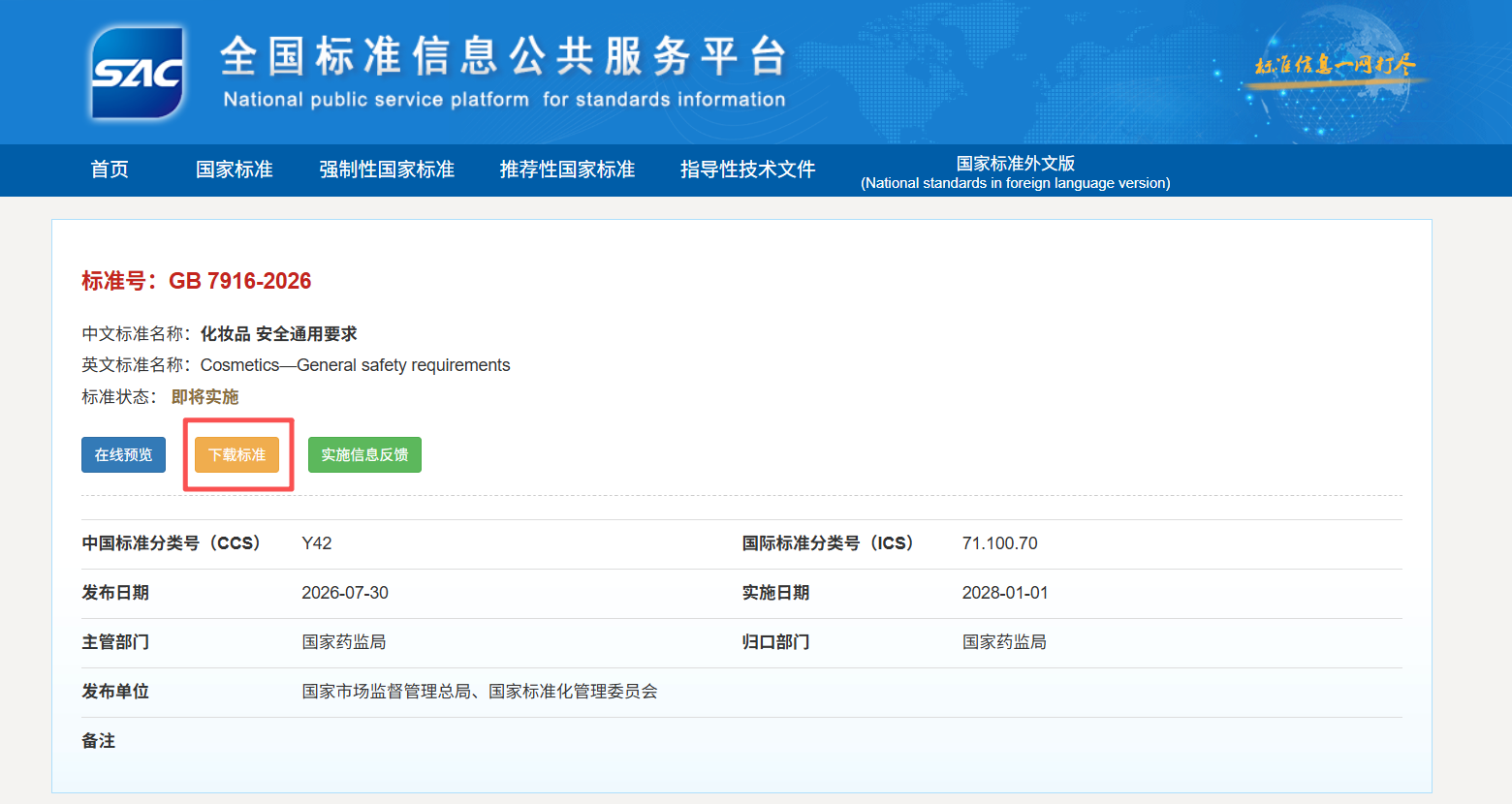Click the 标准状态 label
This screenshot has width=1512, height=804.
(x=119, y=397)
